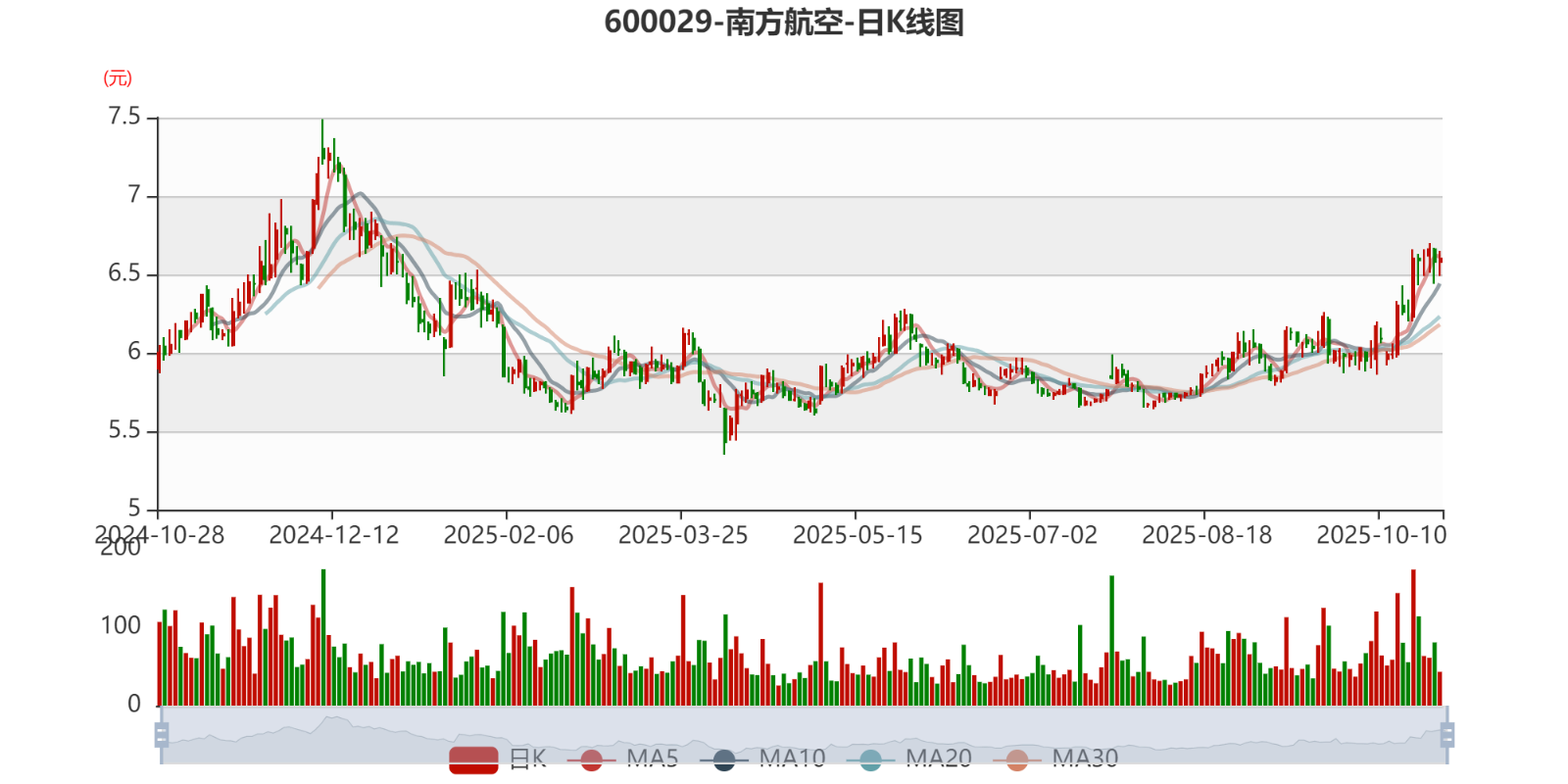The width and height of the screenshot is (1568, 784).
Task: Select the 2024-12-12 date label
Action: (334, 535)
